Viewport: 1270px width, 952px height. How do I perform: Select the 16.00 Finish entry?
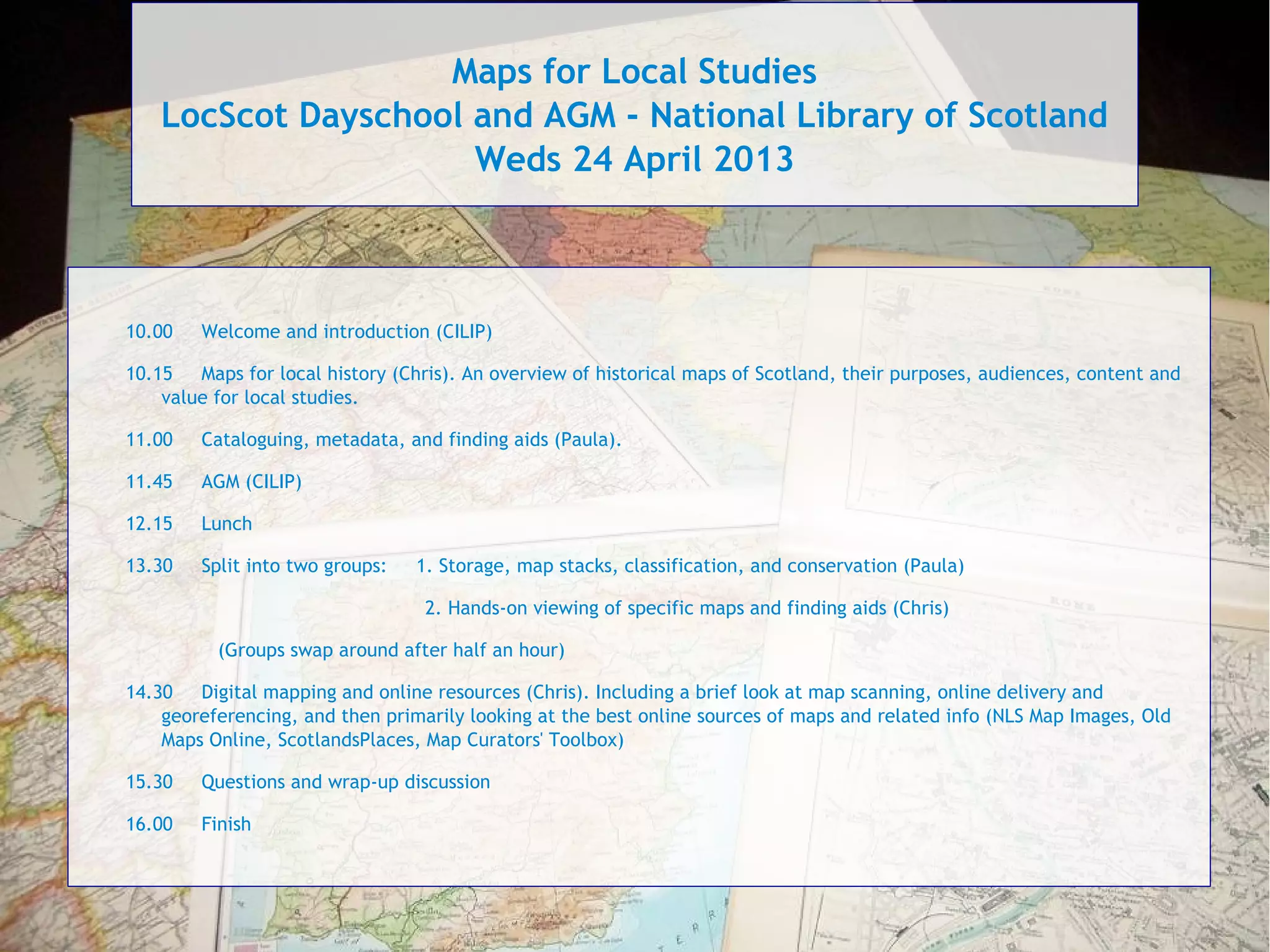(189, 824)
